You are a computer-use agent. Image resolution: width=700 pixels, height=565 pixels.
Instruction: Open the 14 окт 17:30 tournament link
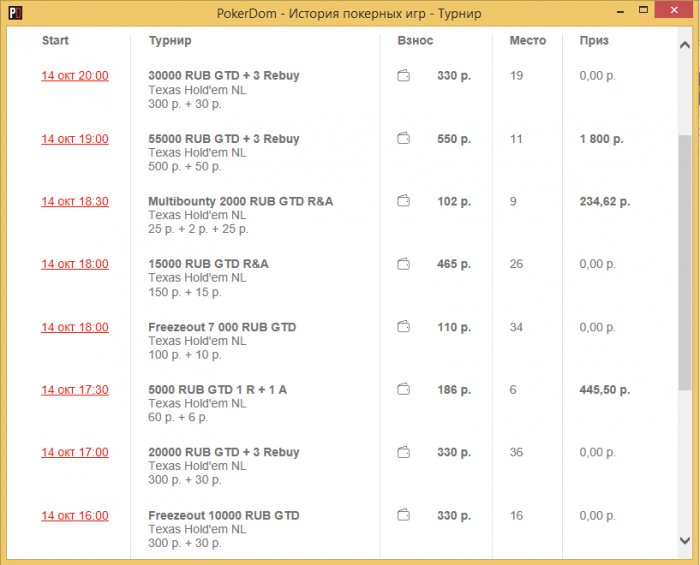click(x=75, y=390)
